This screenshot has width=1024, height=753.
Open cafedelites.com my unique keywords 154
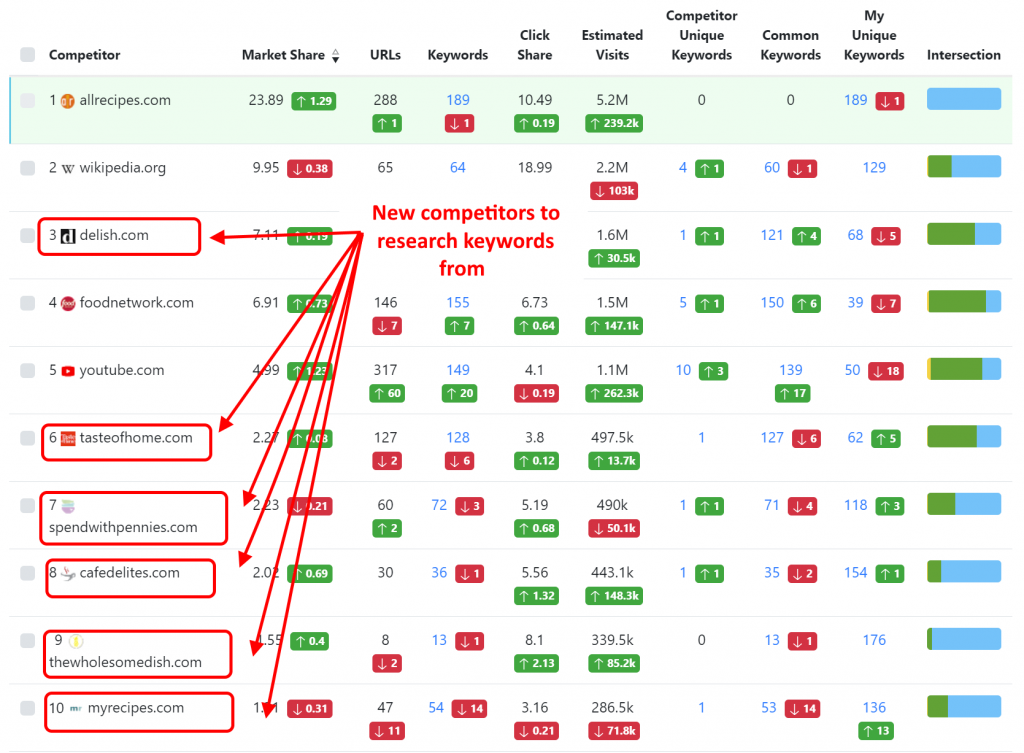[x=856, y=573]
